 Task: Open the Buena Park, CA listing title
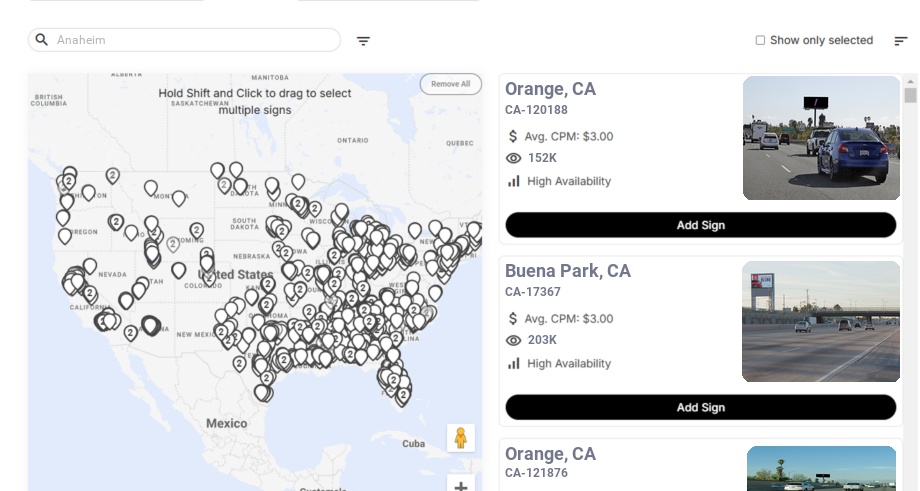click(x=567, y=271)
